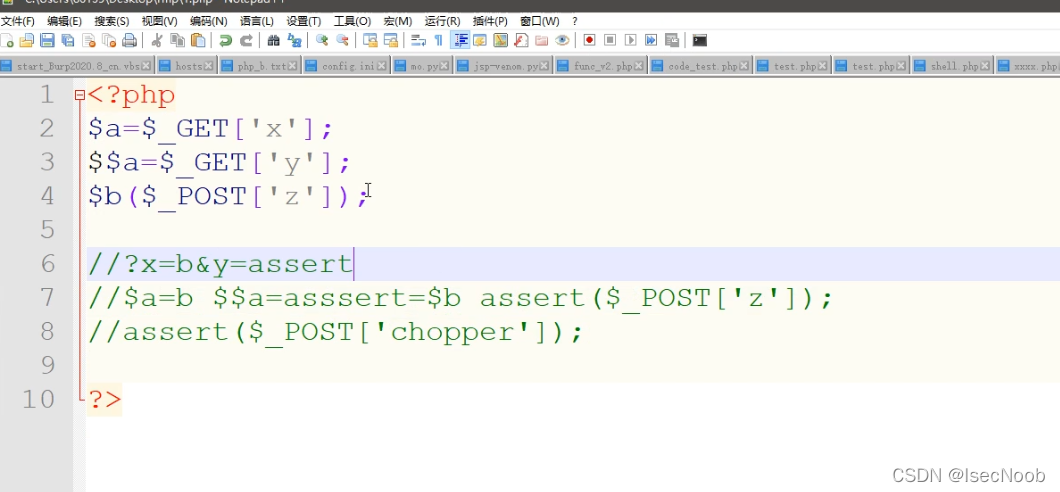The height and width of the screenshot is (492, 1060).
Task: Create a new file with the toolbar icon
Action: point(7,41)
